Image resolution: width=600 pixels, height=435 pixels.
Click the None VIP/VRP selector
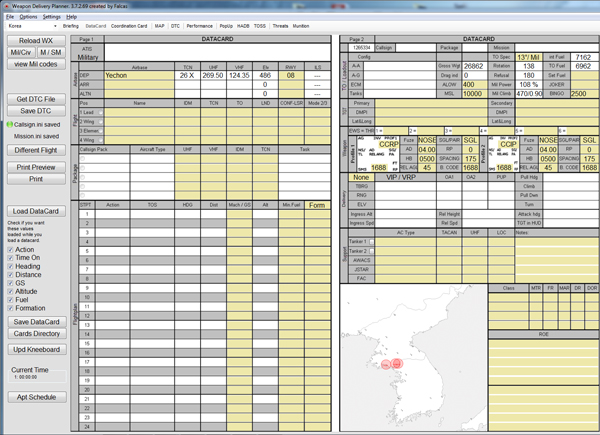coord(361,177)
